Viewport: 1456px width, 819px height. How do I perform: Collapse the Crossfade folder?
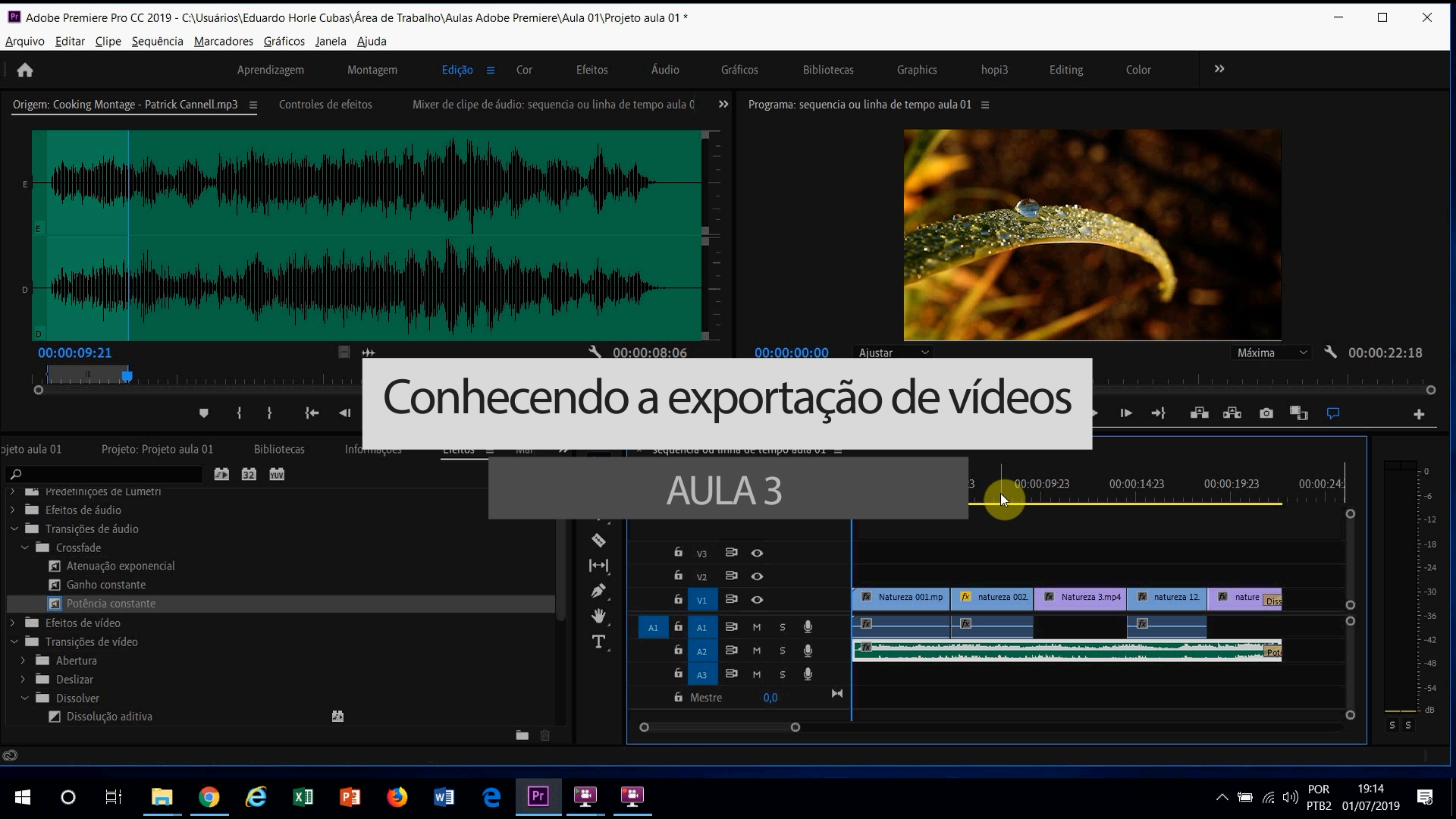25,548
